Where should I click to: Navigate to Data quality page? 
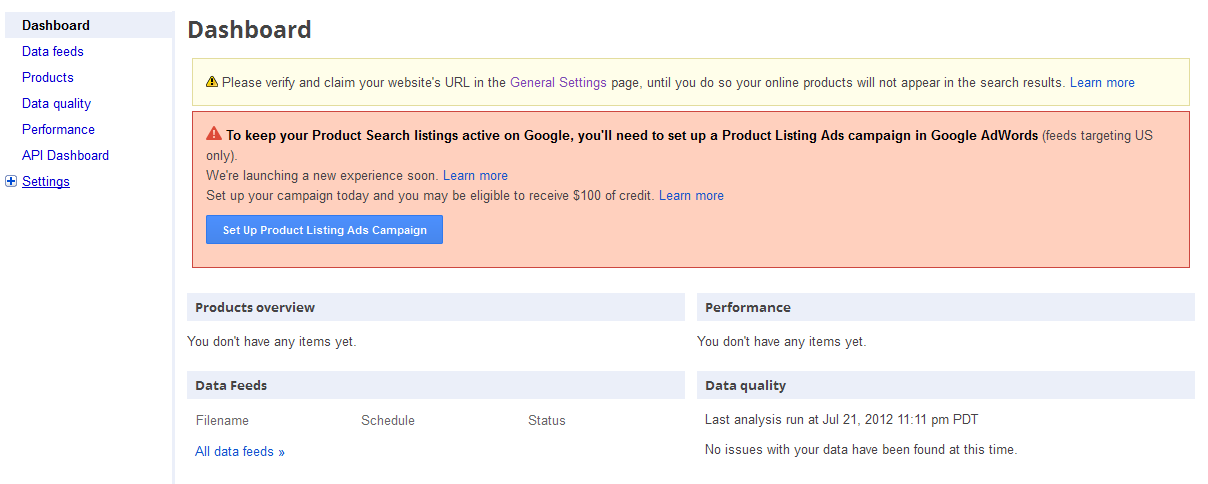(x=56, y=103)
